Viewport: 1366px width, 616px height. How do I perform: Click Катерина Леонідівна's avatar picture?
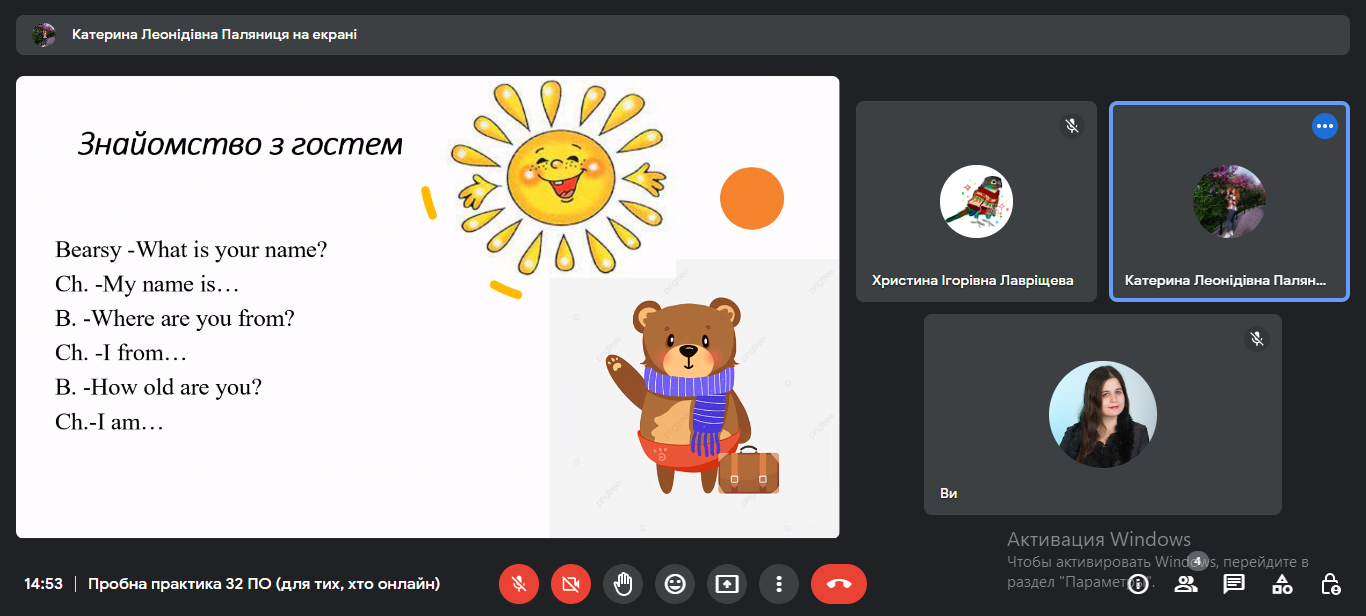tap(1229, 201)
